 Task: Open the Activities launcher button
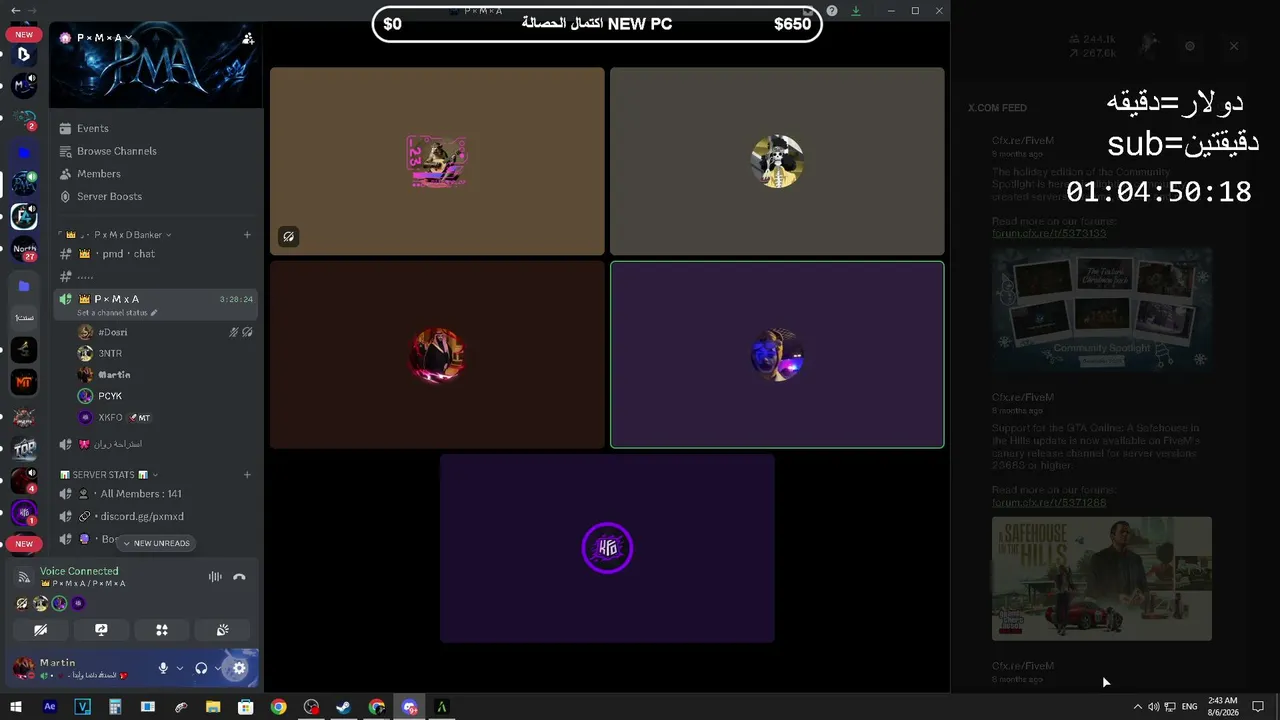click(162, 630)
